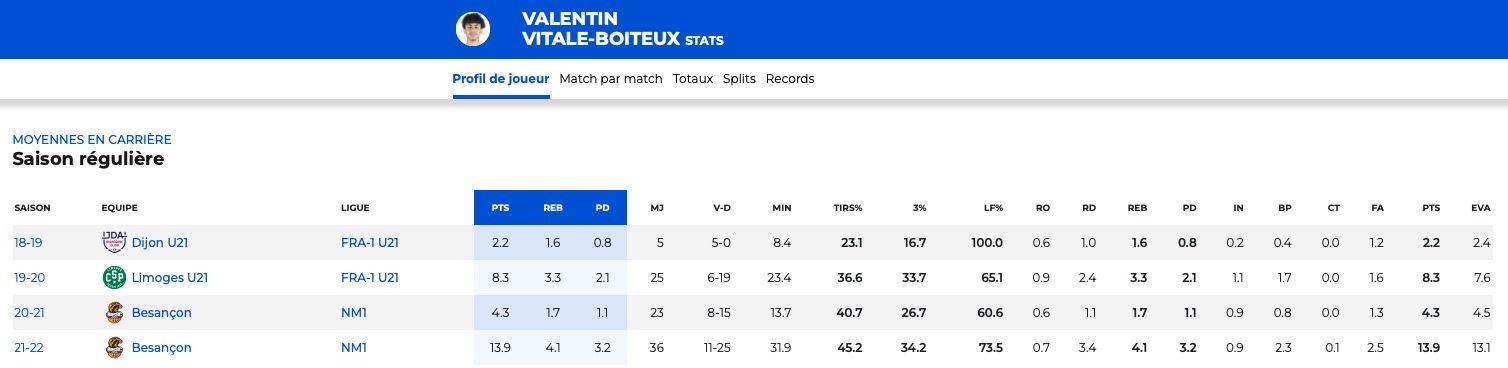Click the EVA column header
1508x368 pixels.
[x=1481, y=208]
